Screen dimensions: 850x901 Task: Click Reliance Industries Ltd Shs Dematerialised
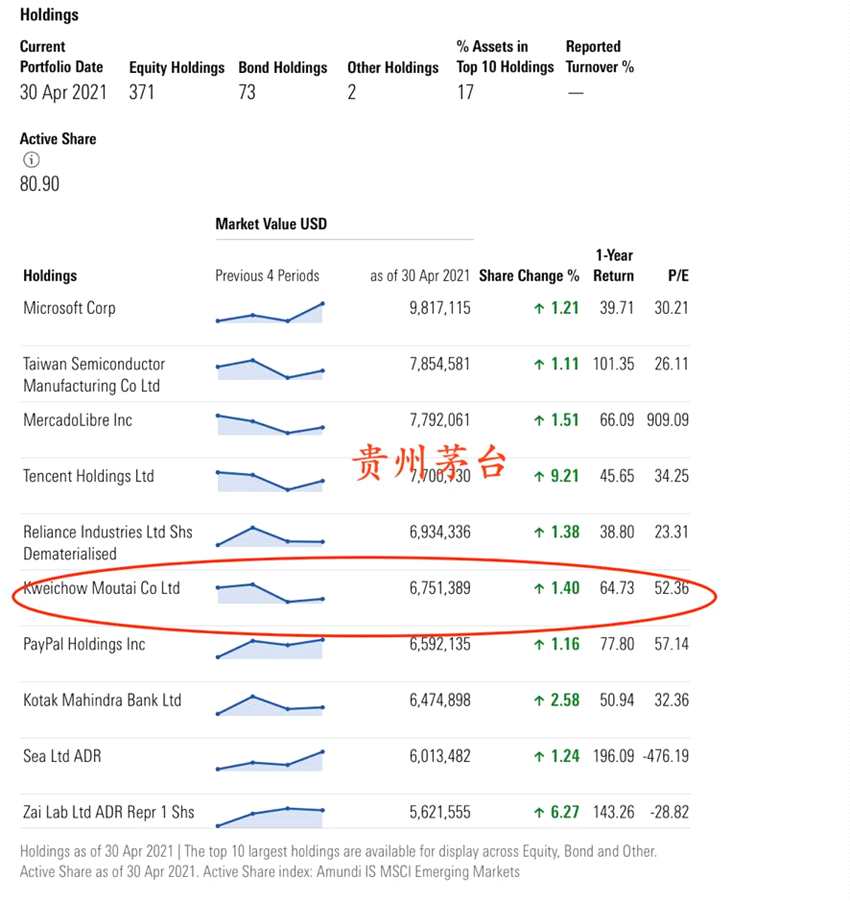pyautogui.click(x=107, y=542)
